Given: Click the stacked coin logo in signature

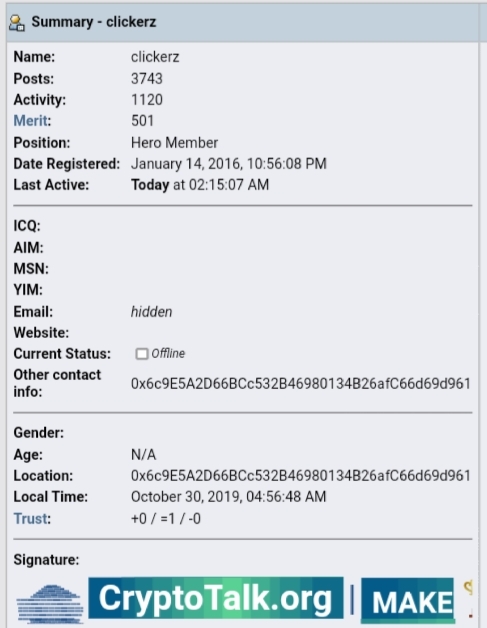Looking at the screenshot, I should coord(50,604).
